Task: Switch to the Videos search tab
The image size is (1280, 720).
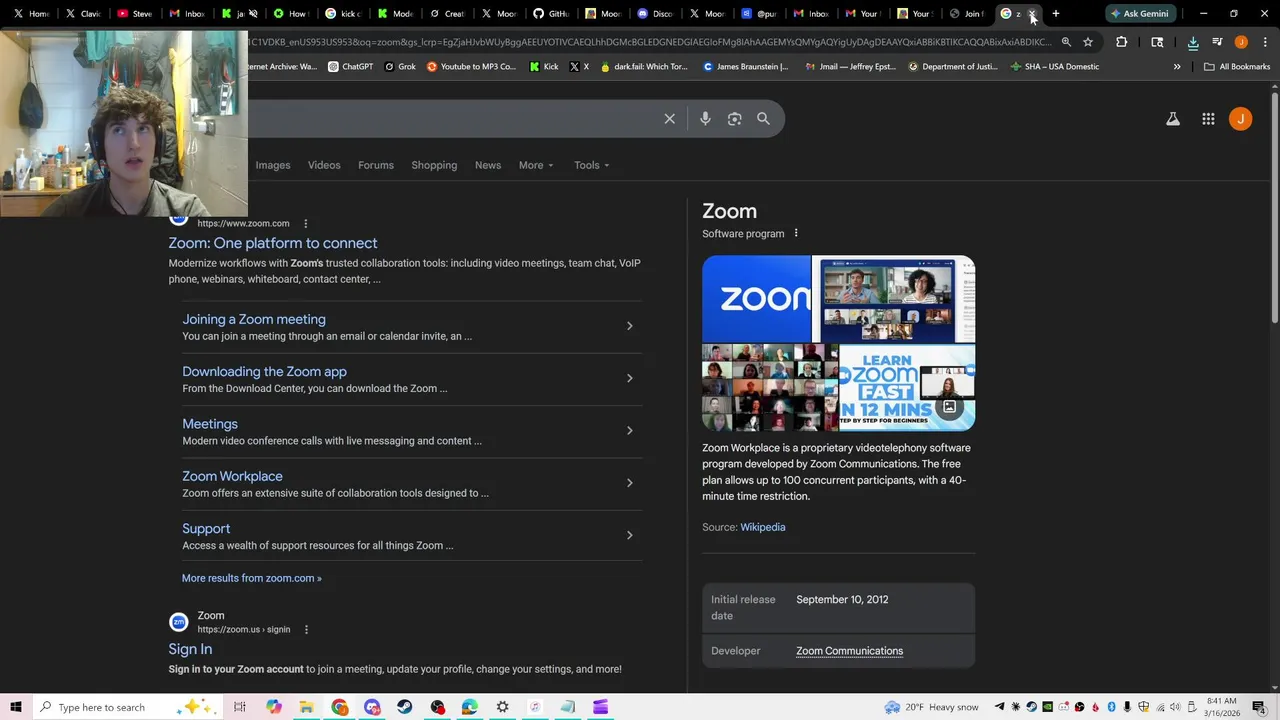Action: tap(324, 165)
